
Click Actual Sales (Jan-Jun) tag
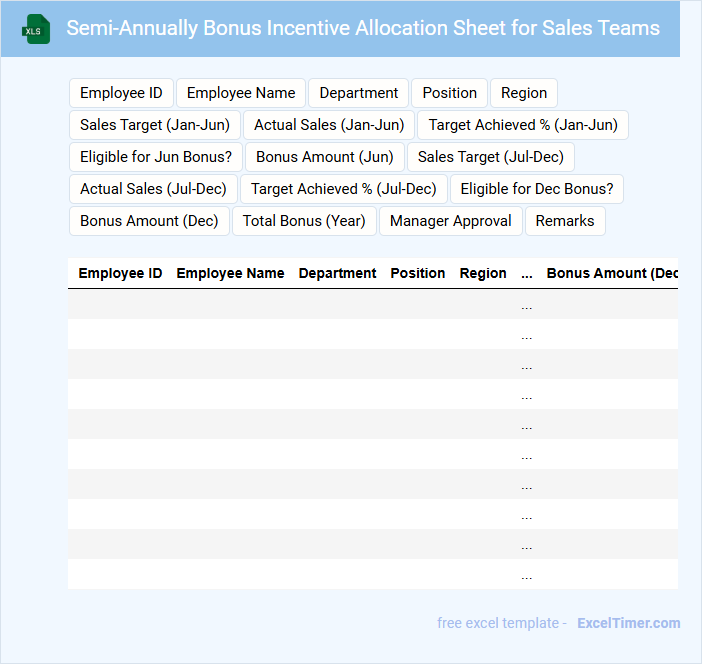click(329, 125)
